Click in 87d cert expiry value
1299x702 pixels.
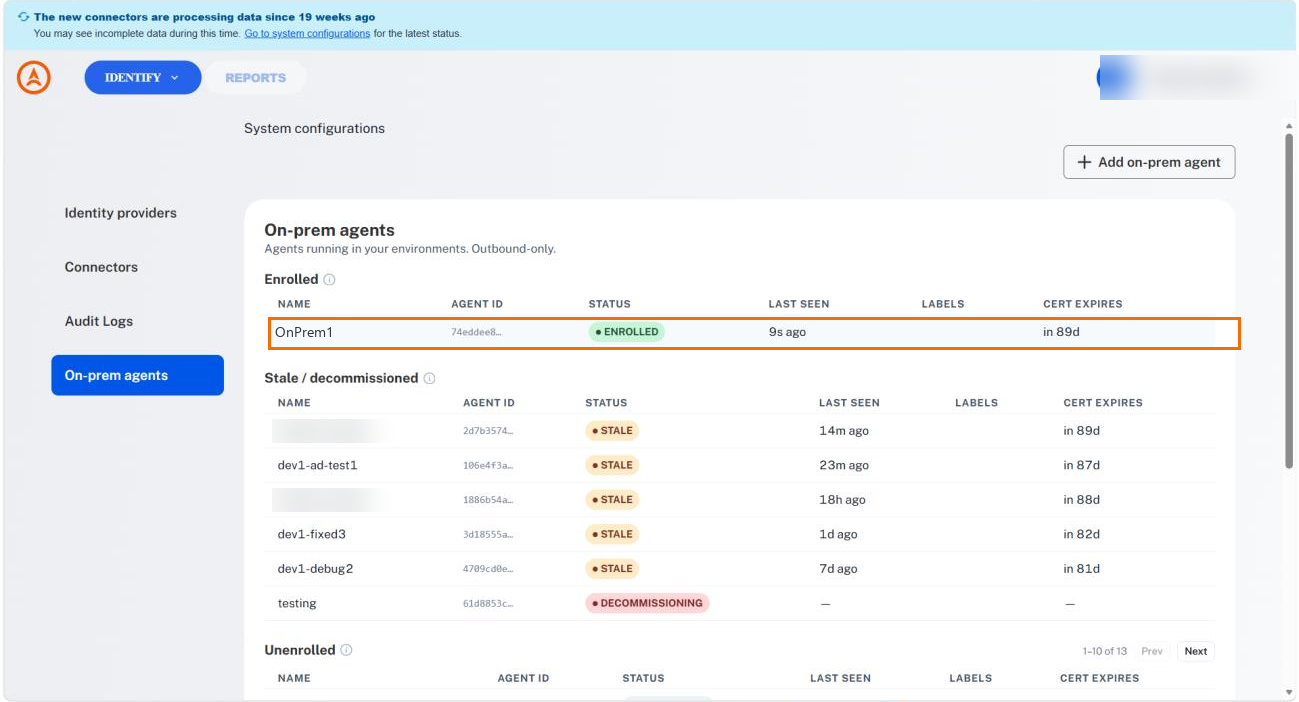click(x=1082, y=465)
